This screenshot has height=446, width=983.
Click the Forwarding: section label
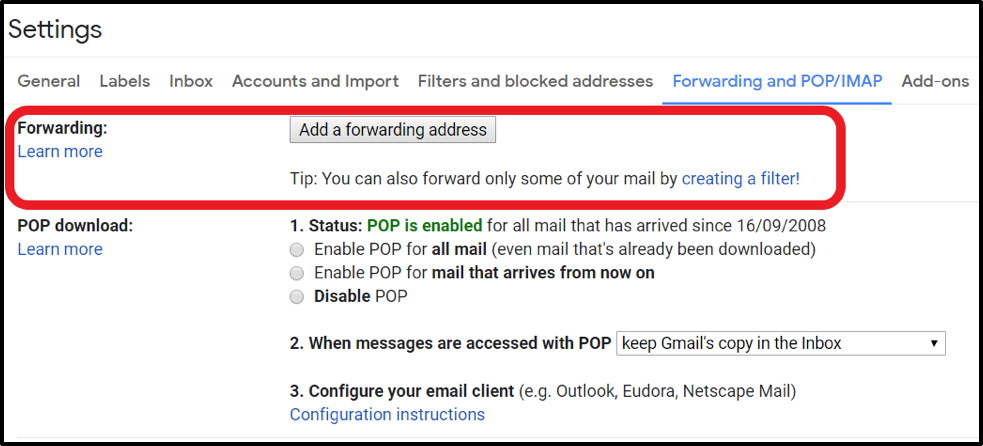tap(62, 128)
